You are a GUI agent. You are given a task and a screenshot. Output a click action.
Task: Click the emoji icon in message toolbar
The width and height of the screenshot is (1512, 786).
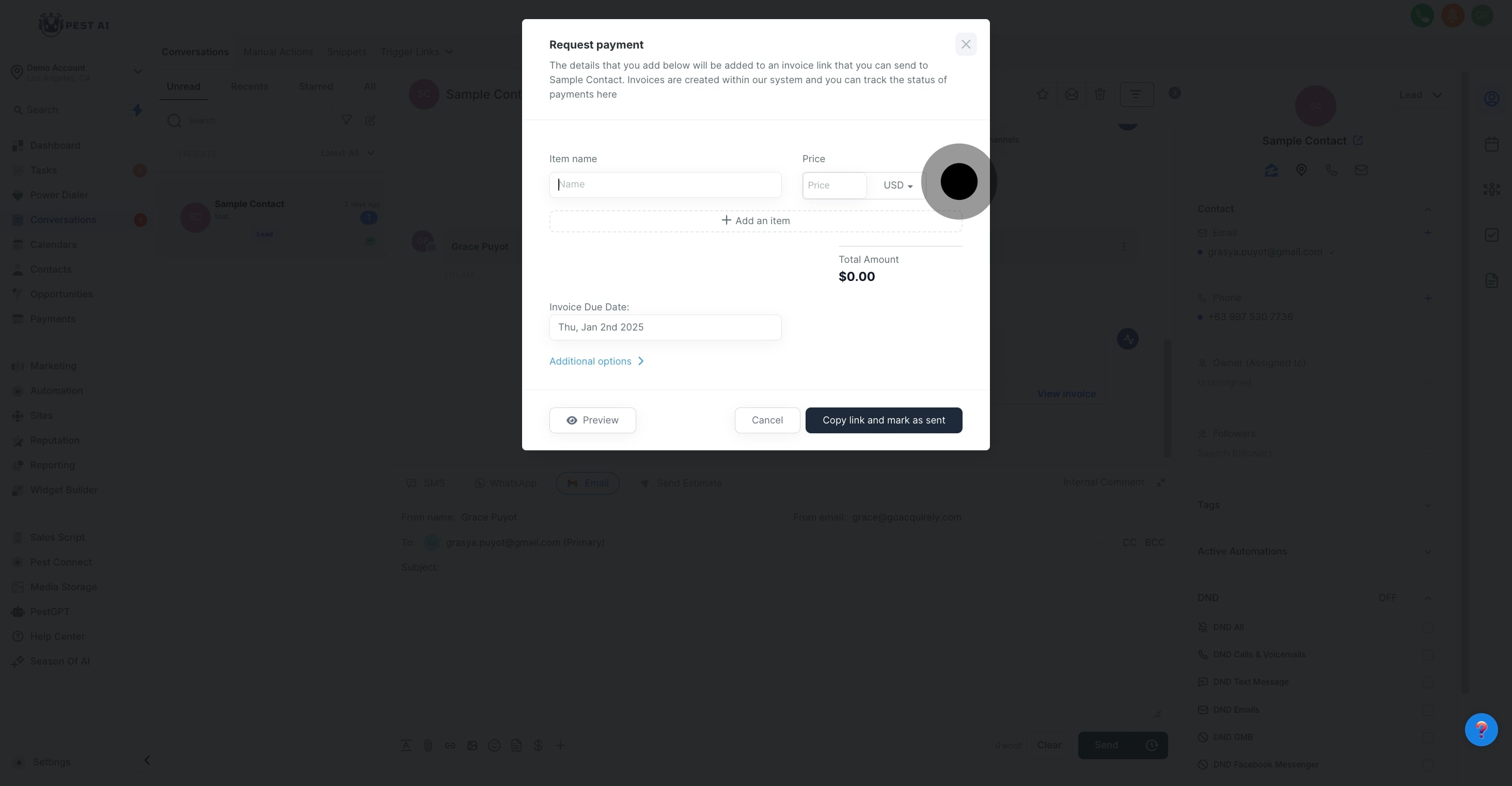494,746
